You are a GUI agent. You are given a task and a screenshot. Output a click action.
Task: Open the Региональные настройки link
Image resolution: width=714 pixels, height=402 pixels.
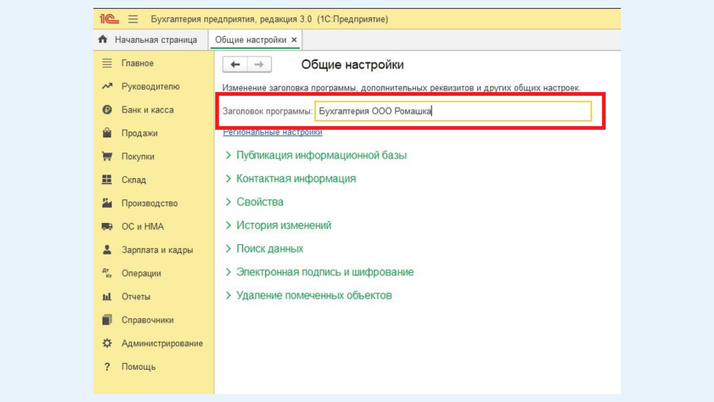(x=272, y=132)
